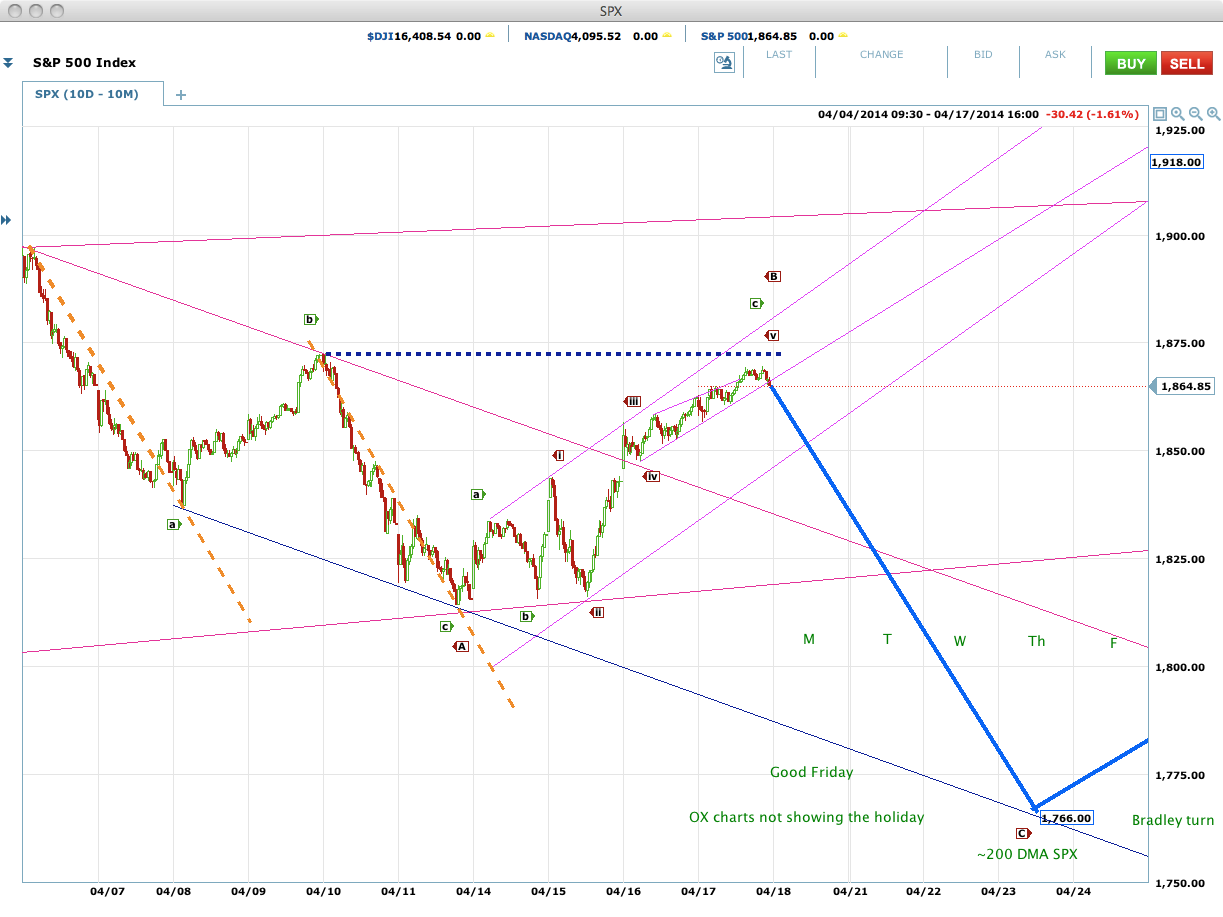Click the 'M' weekday annotation
This screenshot has height=917, width=1223.
coord(809,638)
